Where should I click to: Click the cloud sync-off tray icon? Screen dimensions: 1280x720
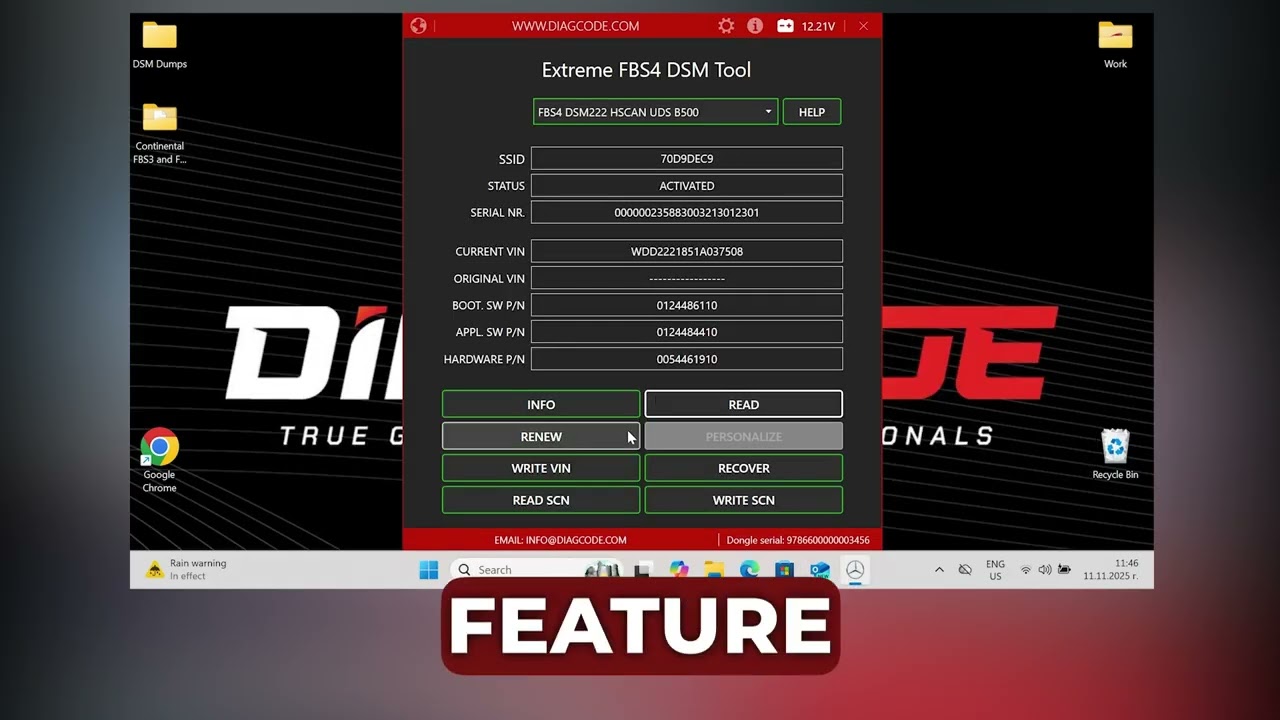(965, 570)
